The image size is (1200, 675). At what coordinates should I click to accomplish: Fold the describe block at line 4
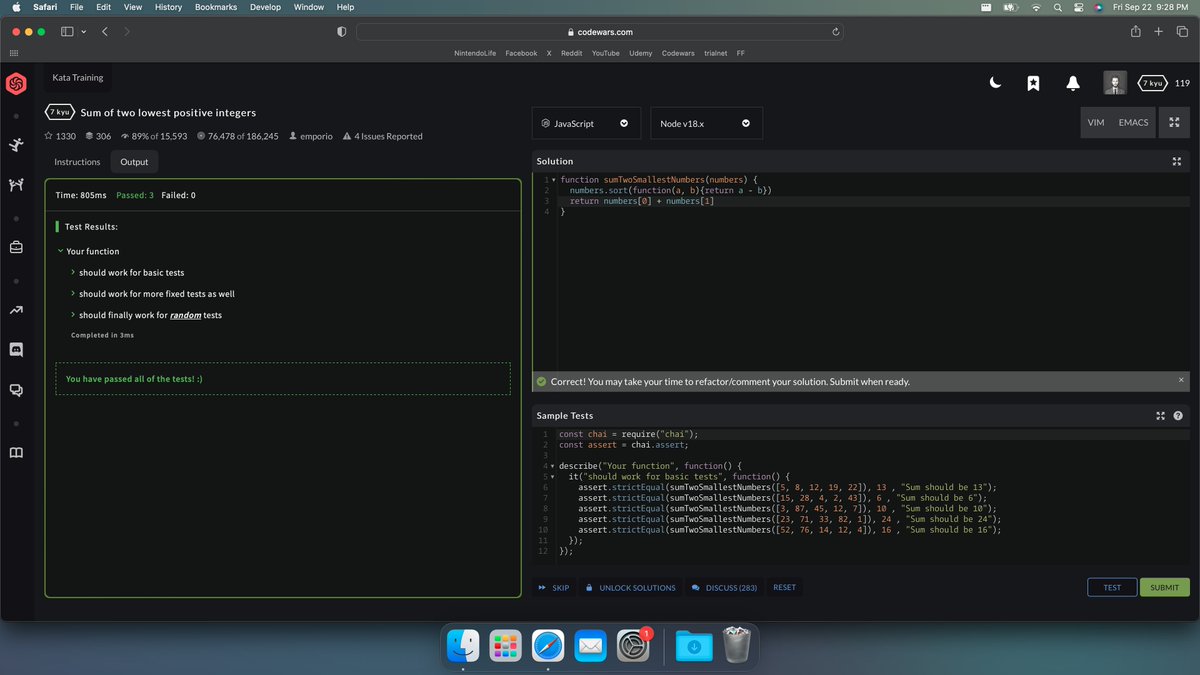(551, 466)
